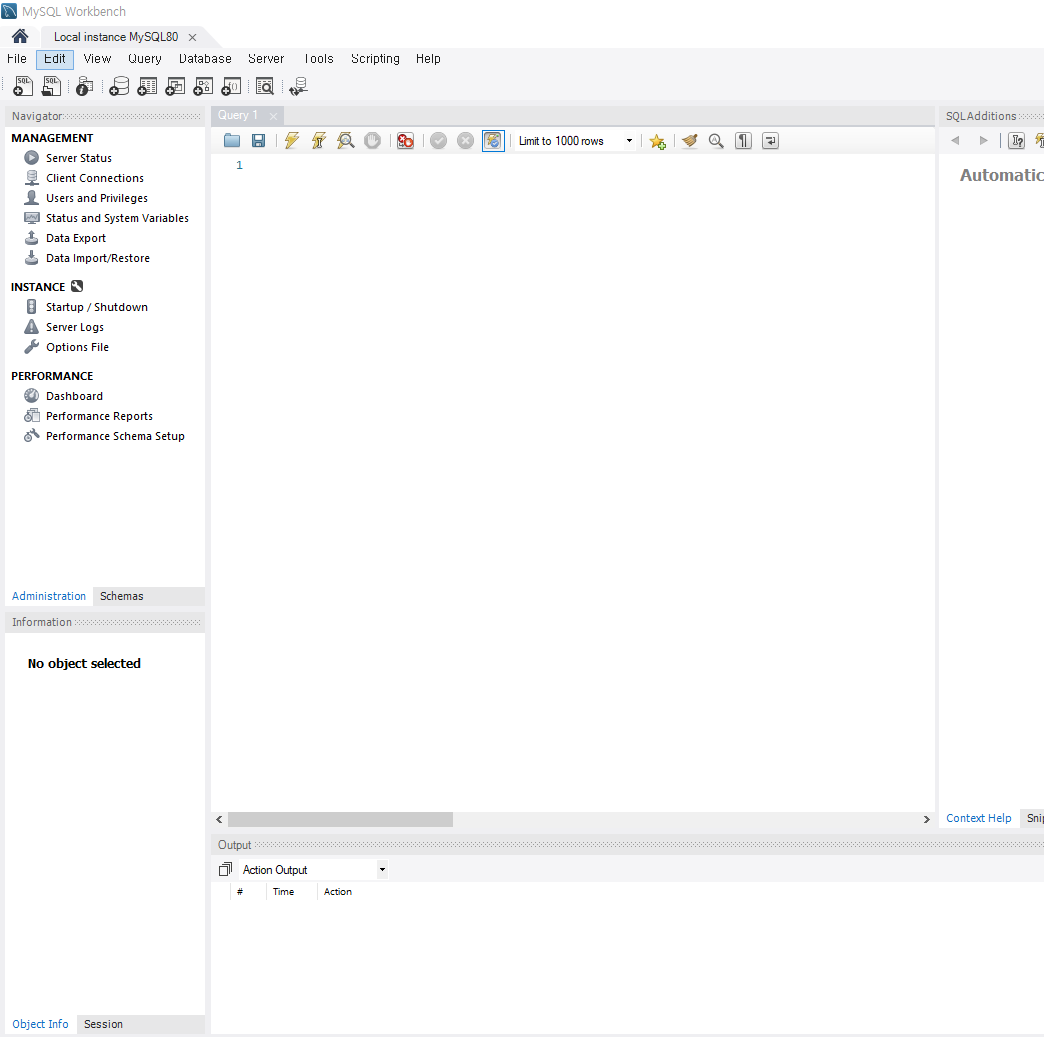
Task: Open the Edit menu
Action: click(55, 59)
